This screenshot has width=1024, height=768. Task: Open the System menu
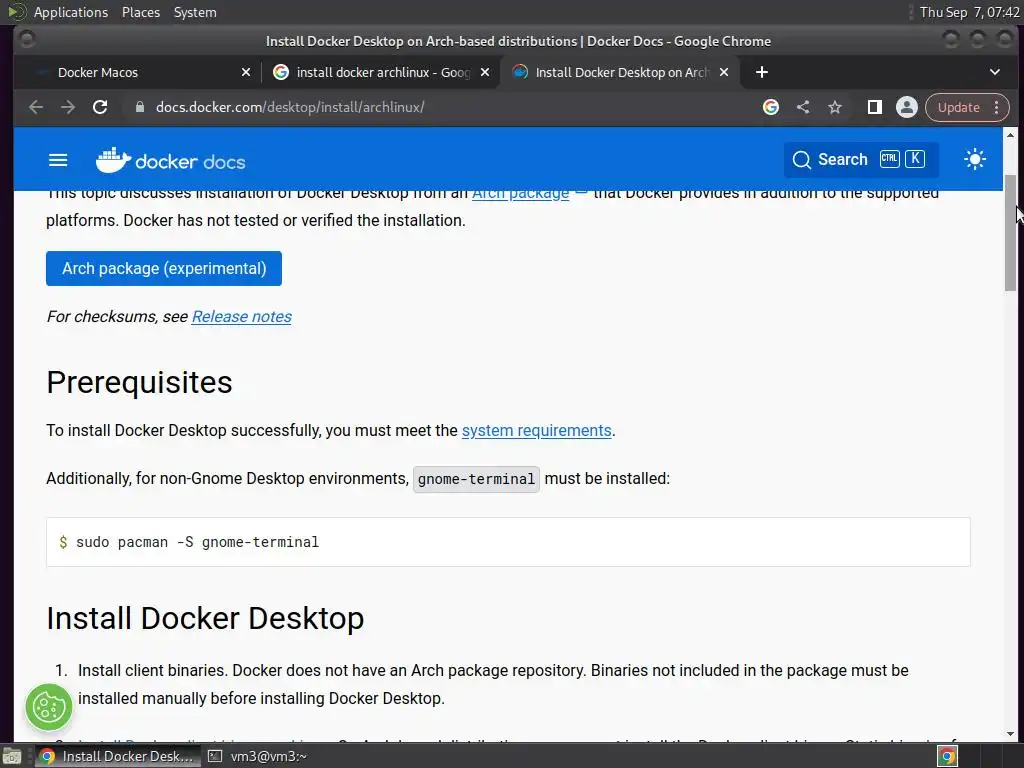click(195, 12)
